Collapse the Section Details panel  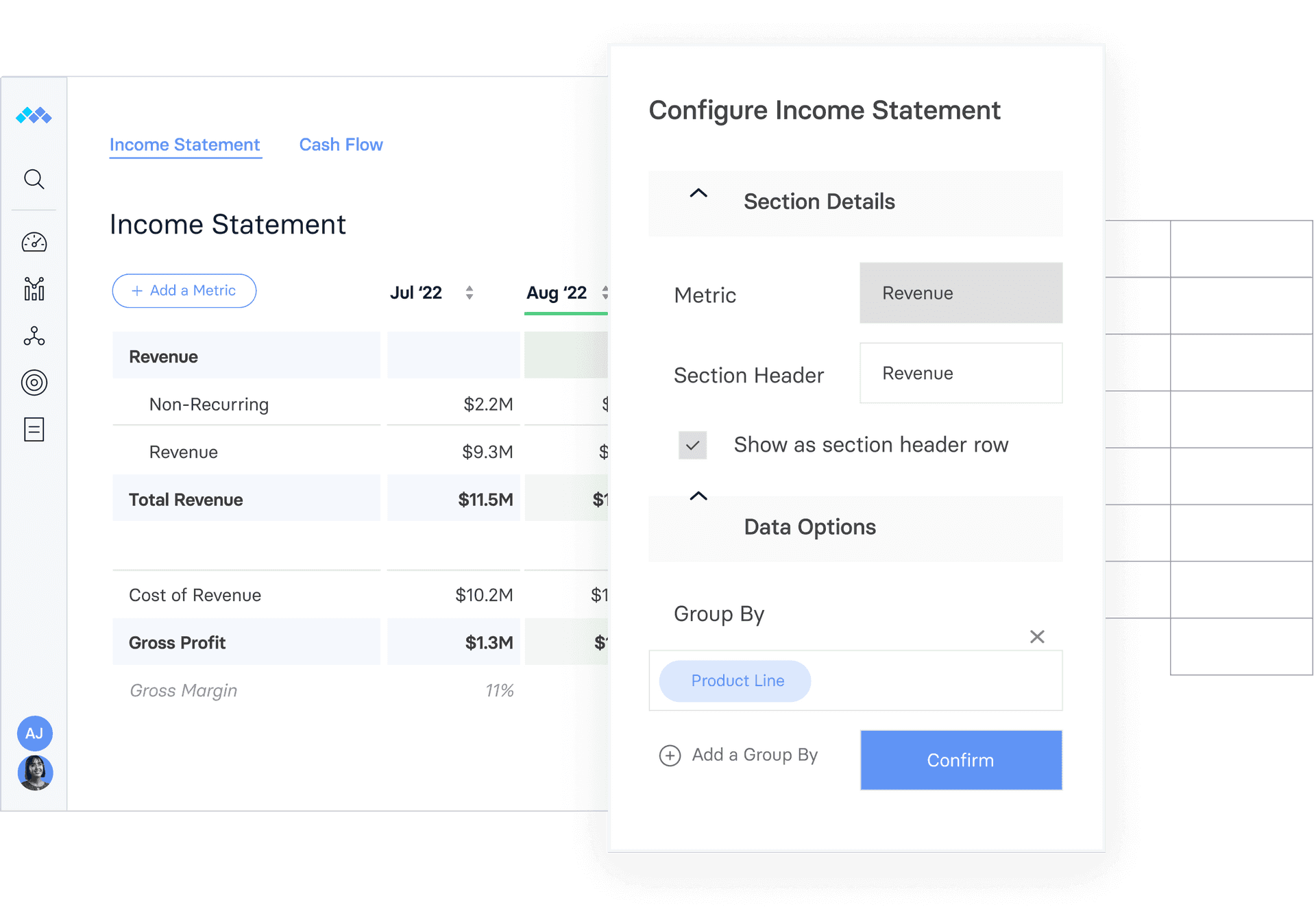(698, 194)
